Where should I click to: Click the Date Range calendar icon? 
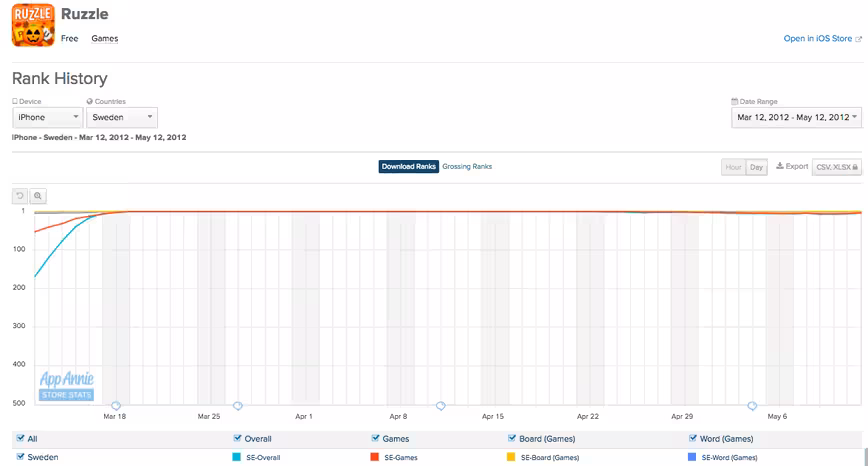735,101
